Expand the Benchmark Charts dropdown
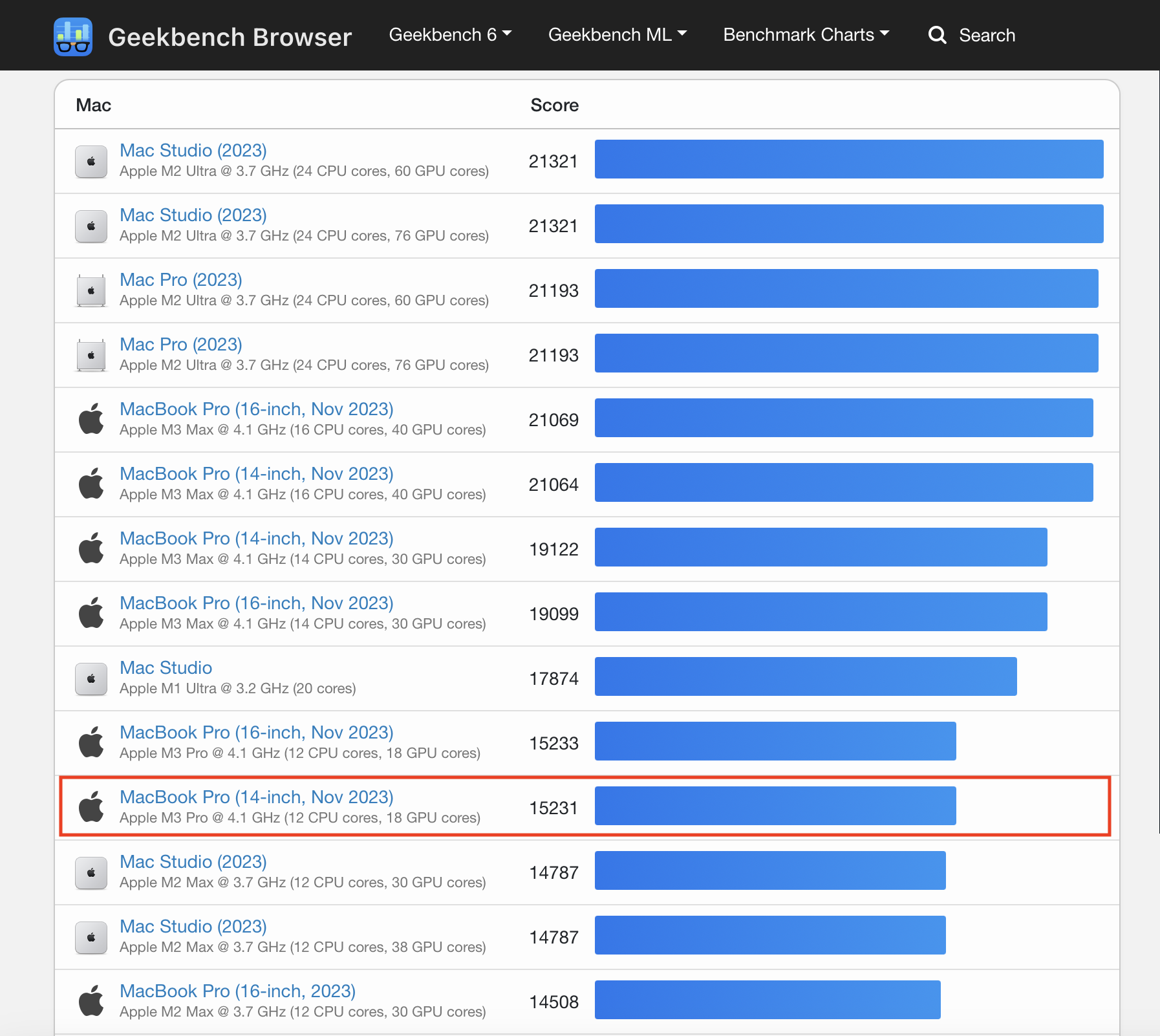This screenshot has width=1160, height=1036. coord(806,35)
